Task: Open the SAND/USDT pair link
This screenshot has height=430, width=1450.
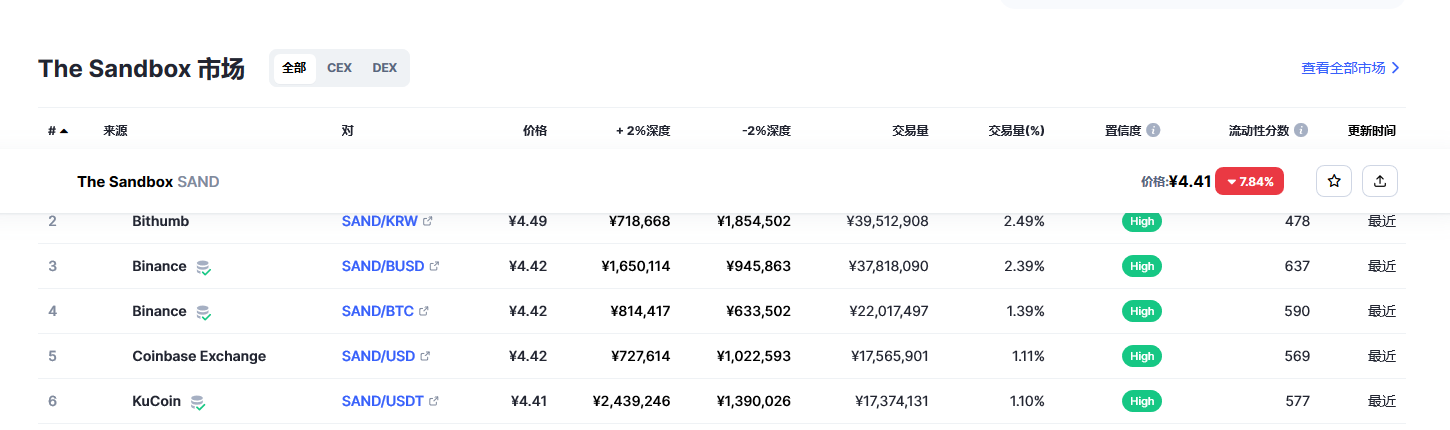Action: click(383, 401)
